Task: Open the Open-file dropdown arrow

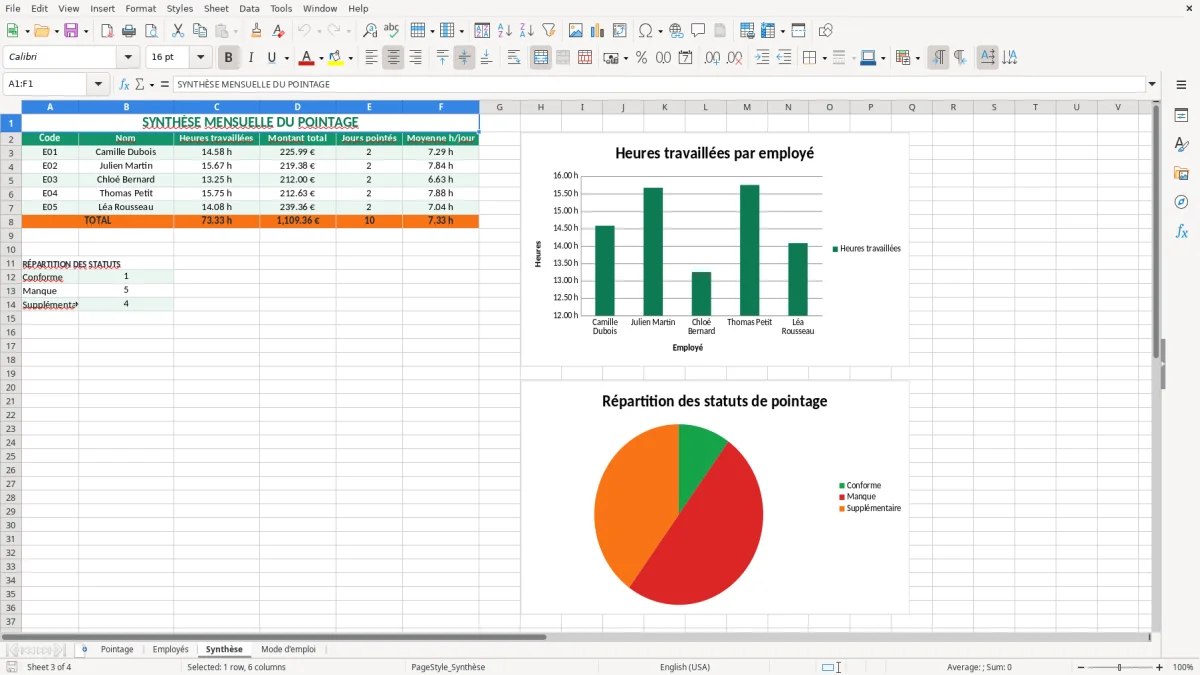Action: pyautogui.click(x=55, y=31)
